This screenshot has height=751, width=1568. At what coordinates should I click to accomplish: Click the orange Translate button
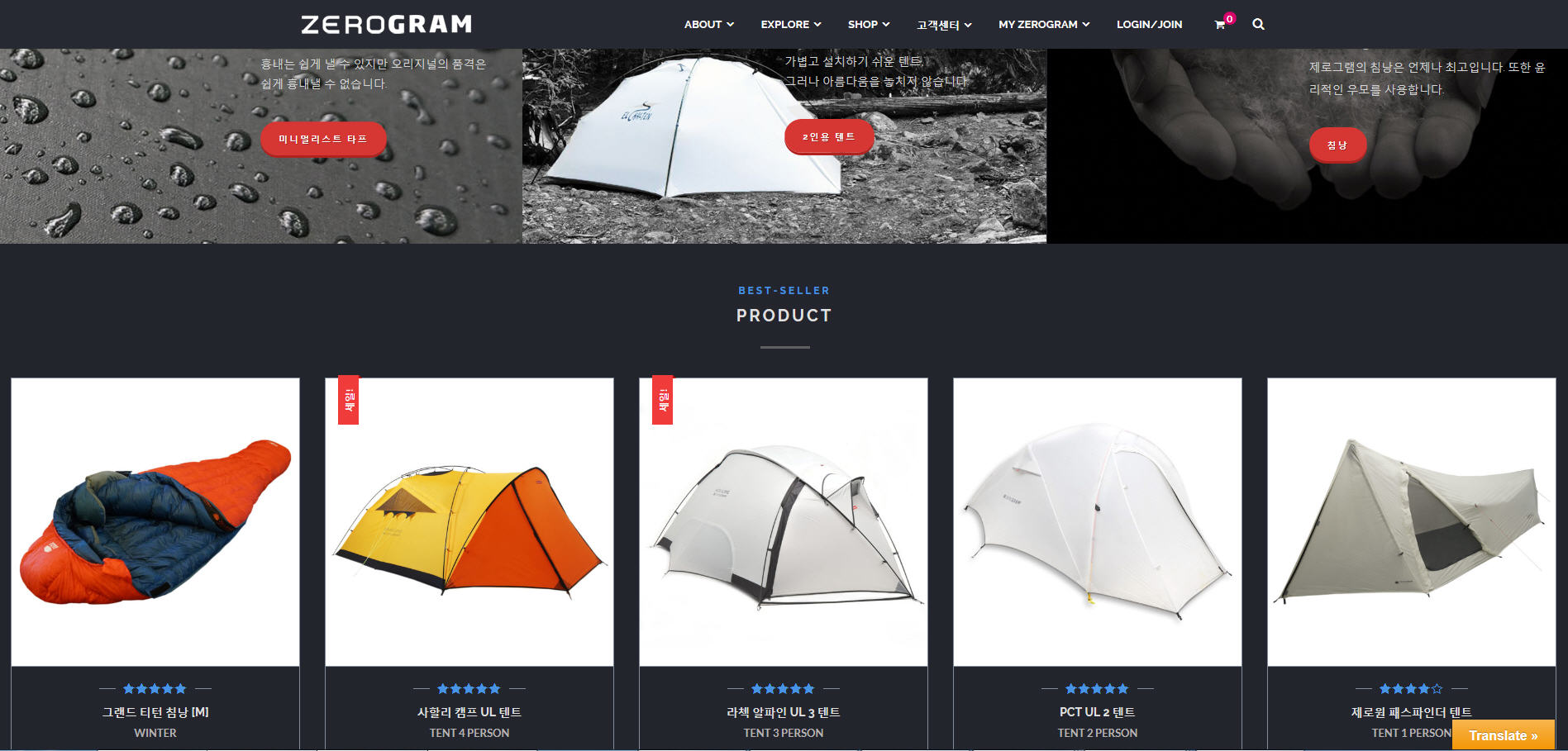click(x=1503, y=735)
